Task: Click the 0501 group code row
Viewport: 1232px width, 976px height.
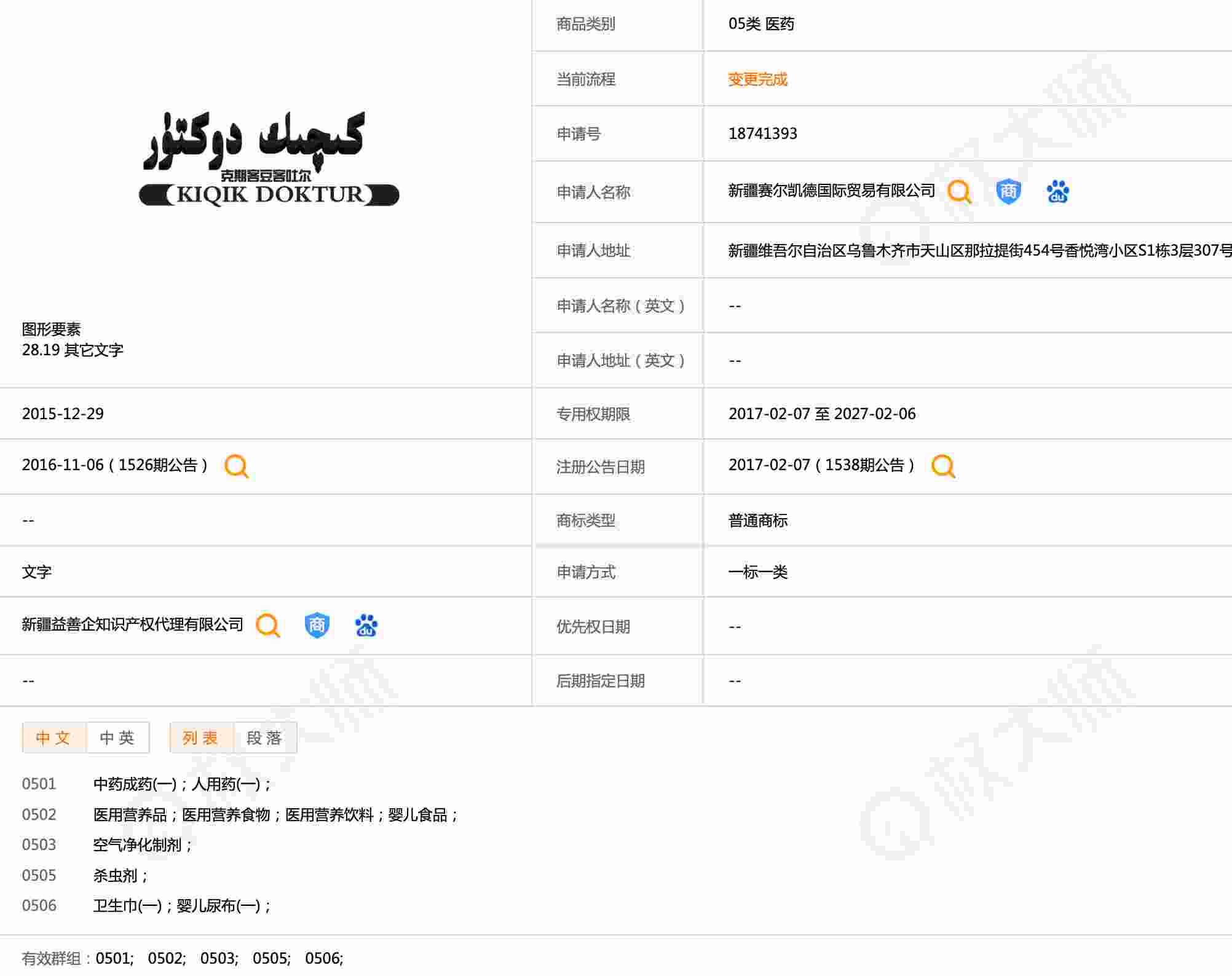Action: tap(39, 784)
